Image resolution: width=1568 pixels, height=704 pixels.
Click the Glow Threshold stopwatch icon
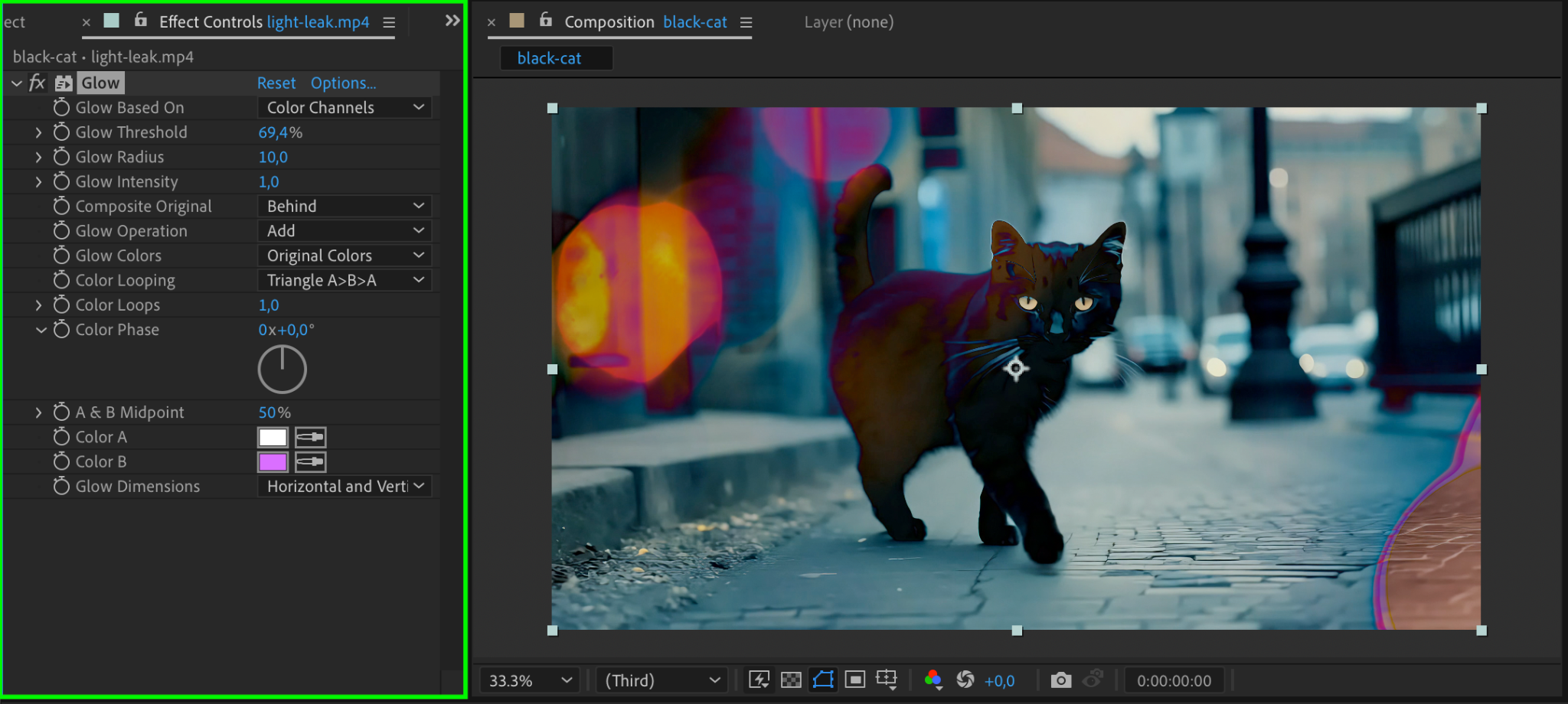click(61, 132)
